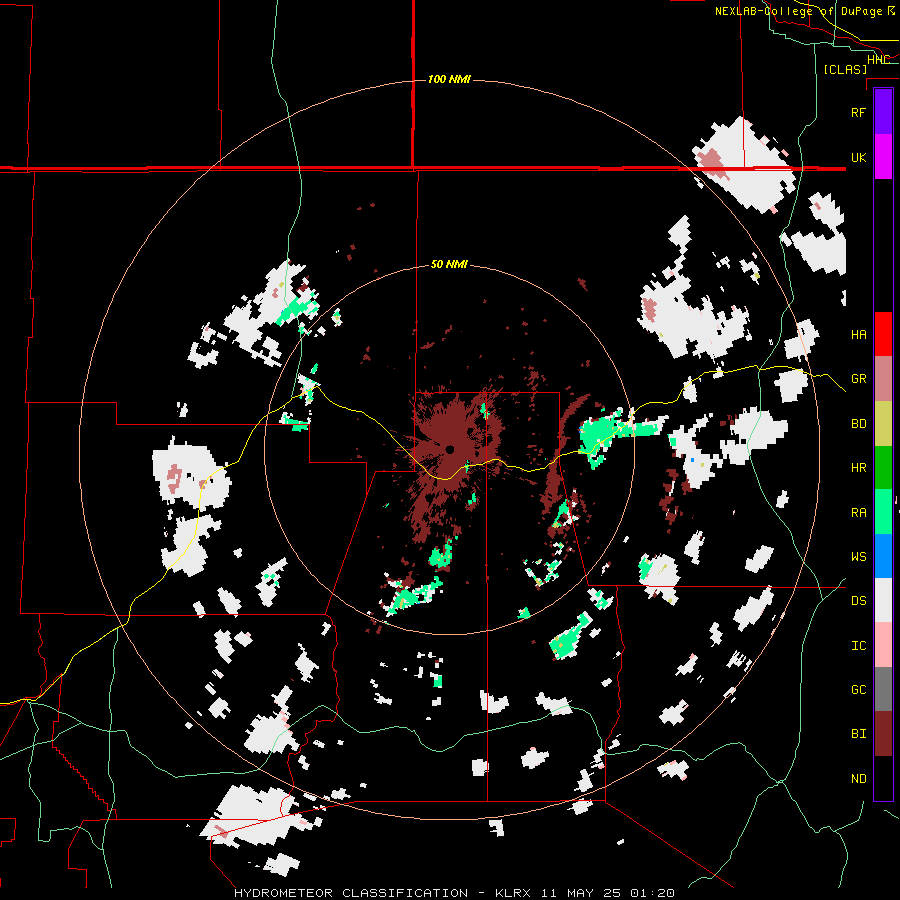Pick the dusty pink GR legend swatch
Image resolution: width=900 pixels, height=900 pixels.
883,378
